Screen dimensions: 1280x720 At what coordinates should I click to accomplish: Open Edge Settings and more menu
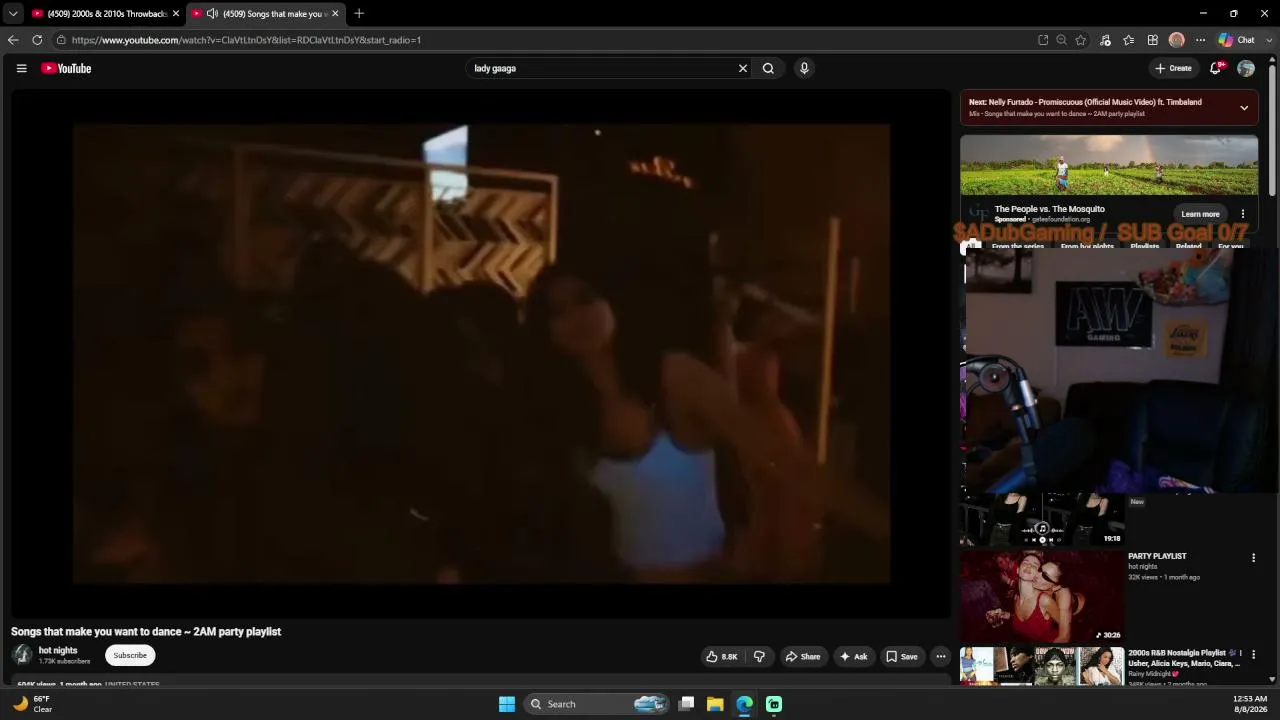point(1200,40)
